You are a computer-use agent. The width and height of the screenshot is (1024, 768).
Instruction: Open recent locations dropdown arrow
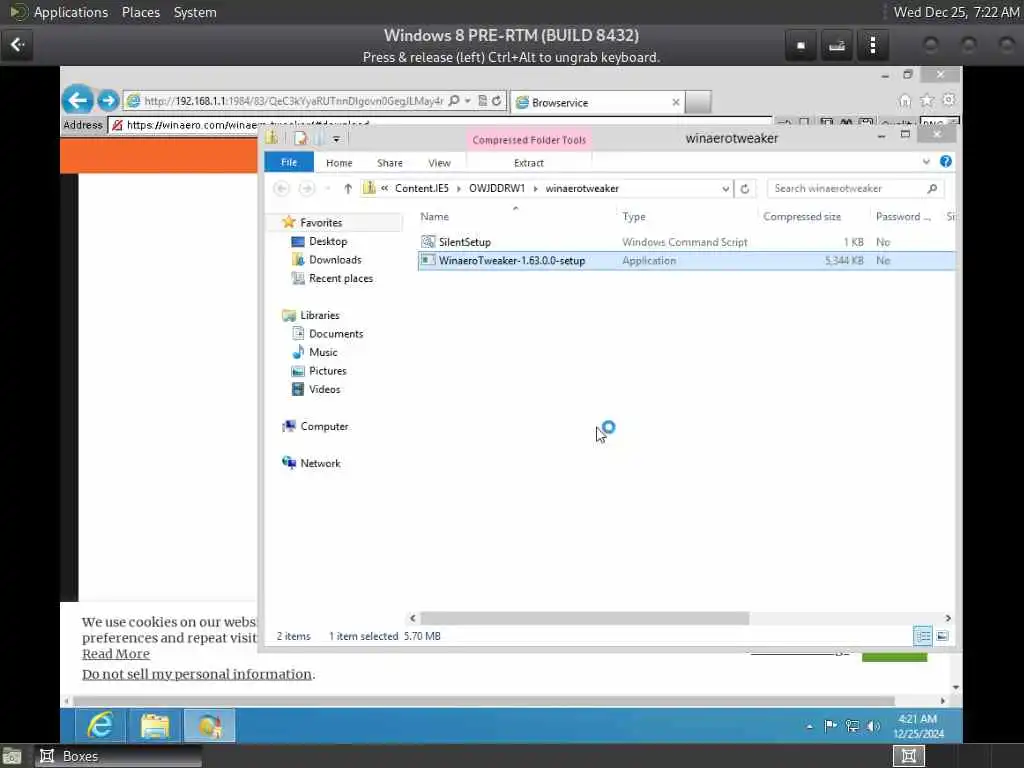(x=328, y=189)
